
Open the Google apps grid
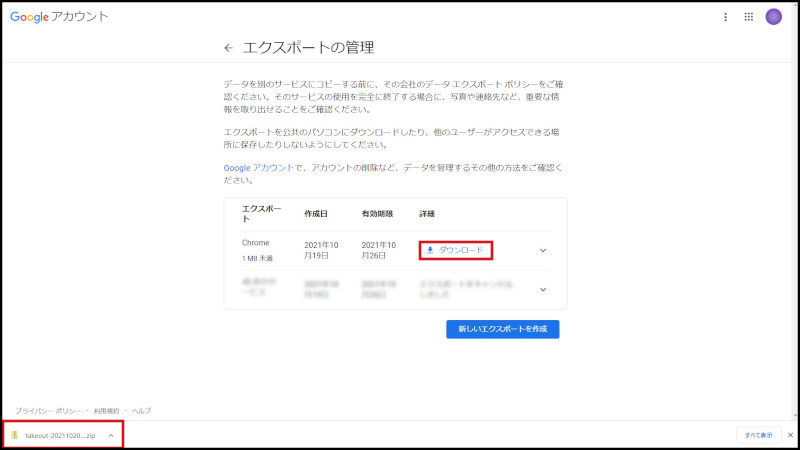tap(749, 17)
